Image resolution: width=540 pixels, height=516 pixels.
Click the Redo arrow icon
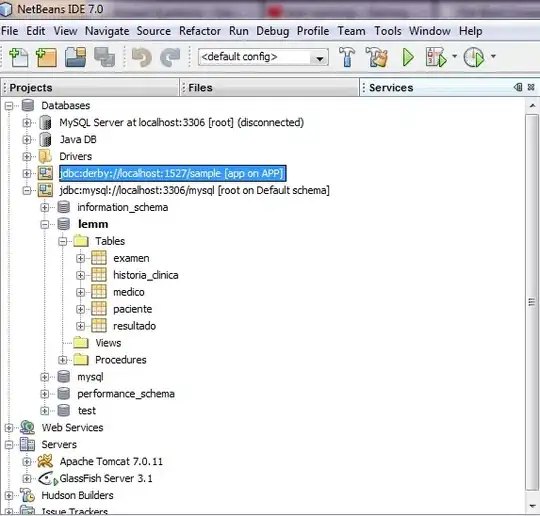(170, 57)
